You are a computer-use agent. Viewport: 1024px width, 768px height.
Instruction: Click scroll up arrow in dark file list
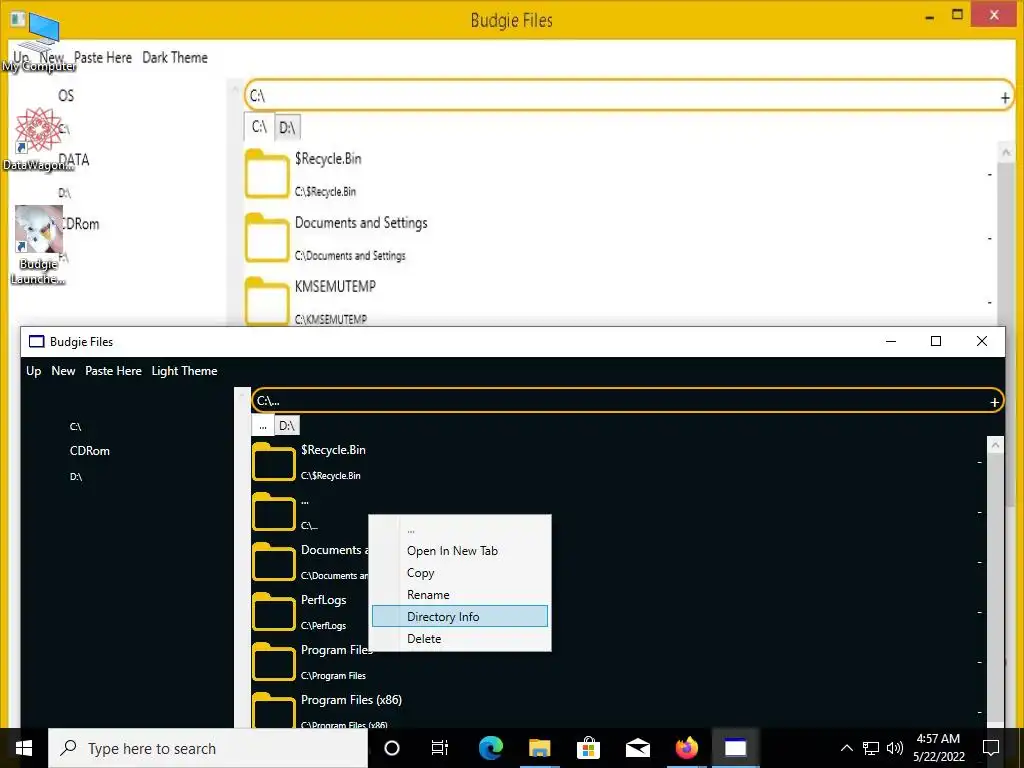[995, 445]
